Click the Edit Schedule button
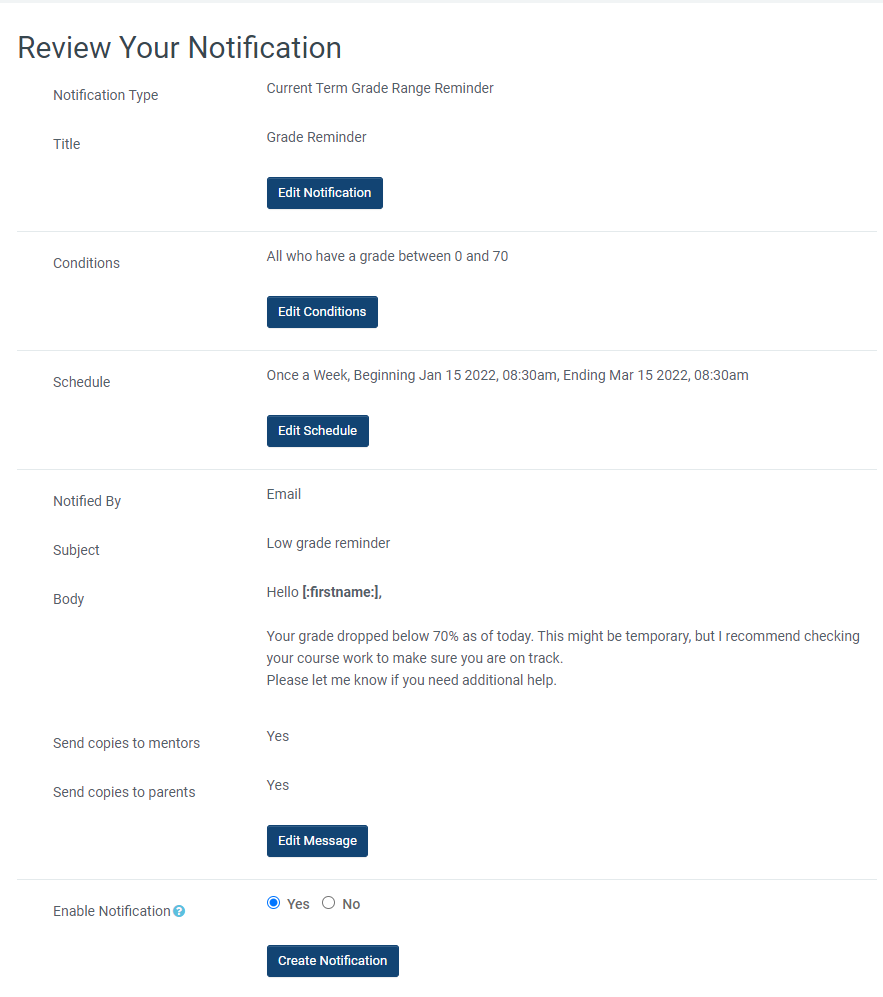This screenshot has width=883, height=997. coord(317,431)
